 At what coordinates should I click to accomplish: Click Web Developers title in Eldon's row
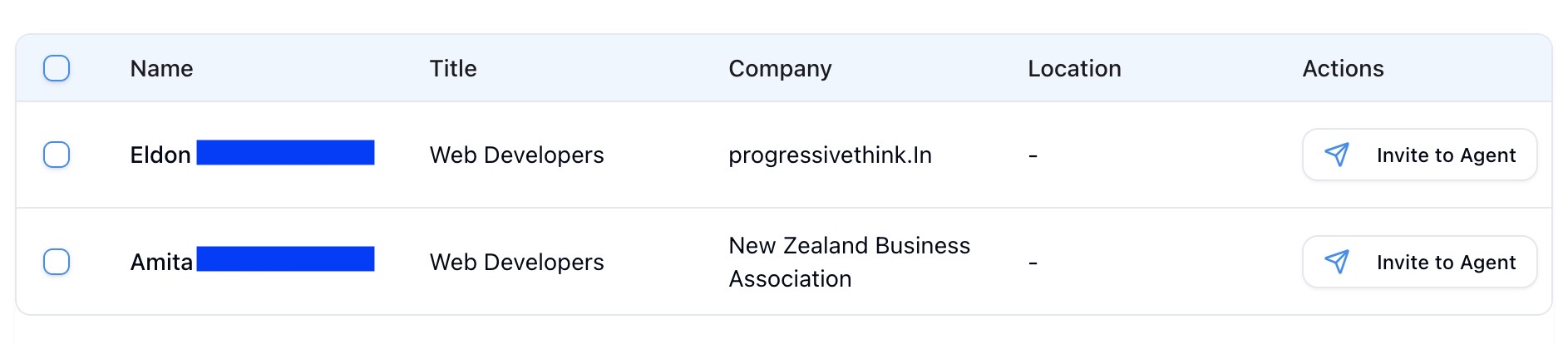[x=516, y=155]
